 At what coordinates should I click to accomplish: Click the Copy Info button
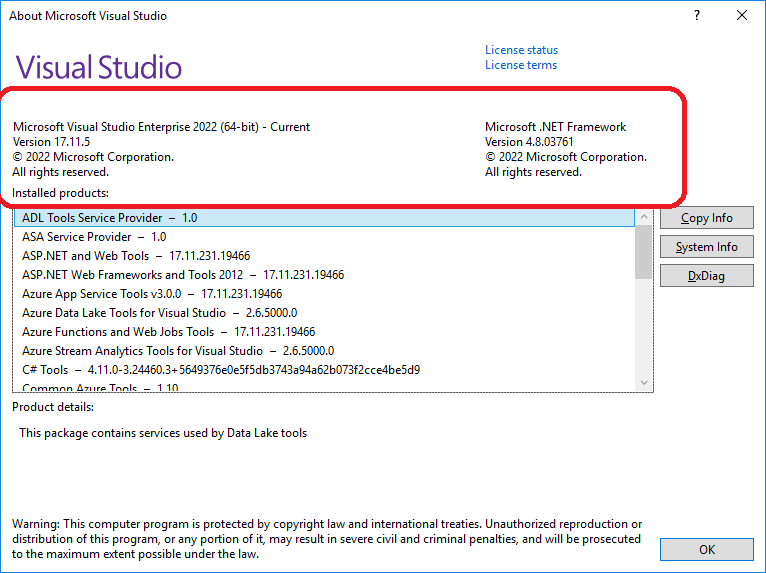(706, 218)
